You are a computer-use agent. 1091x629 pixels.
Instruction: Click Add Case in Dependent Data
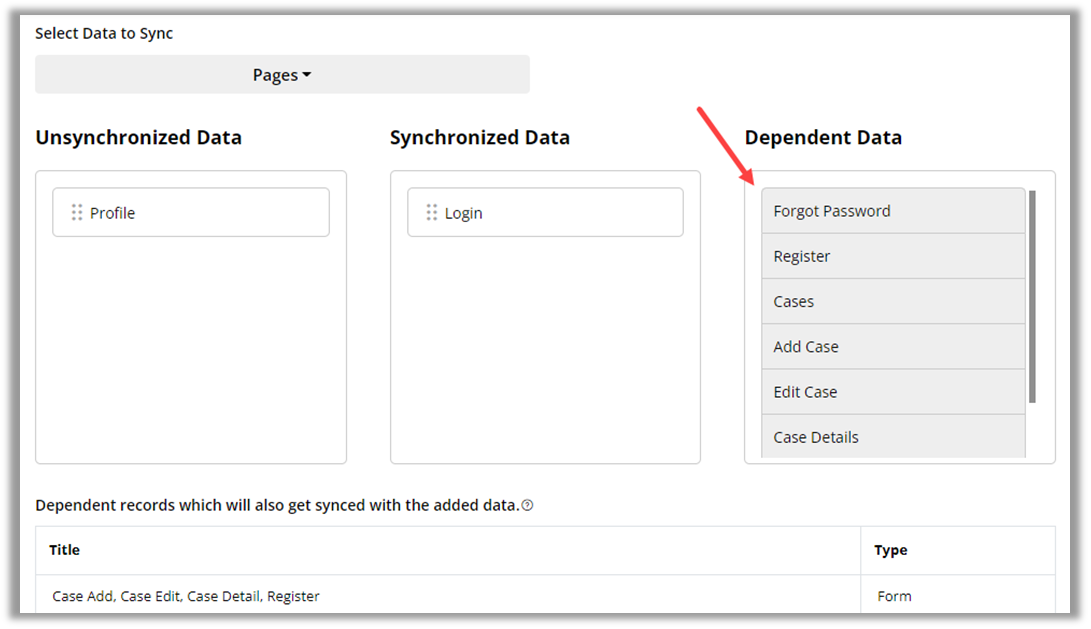(892, 347)
